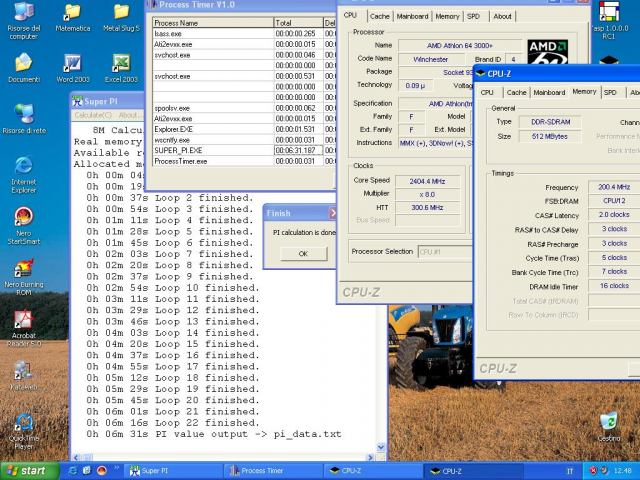This screenshot has height=480, width=640.
Task: Activate second CPU-Z taskbar button
Action: (x=474, y=471)
